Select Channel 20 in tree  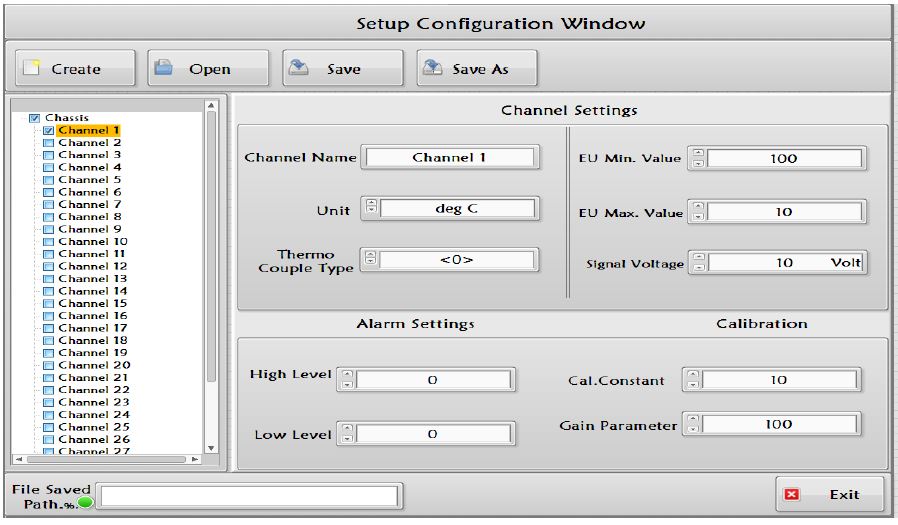[93, 365]
